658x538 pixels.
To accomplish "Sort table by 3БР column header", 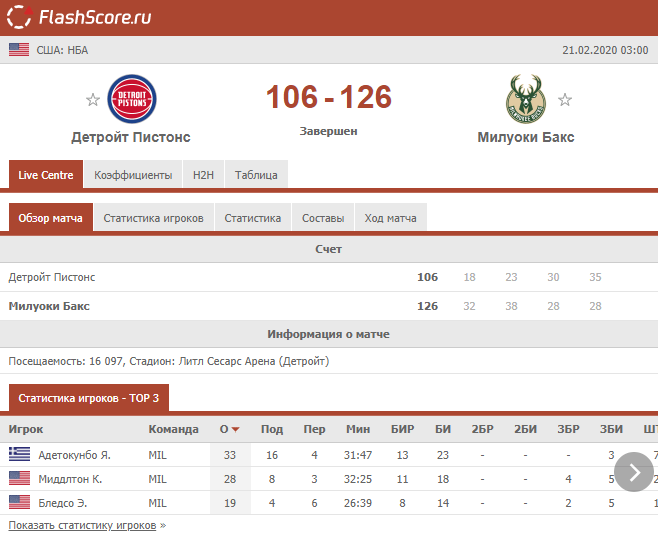I will point(568,429).
